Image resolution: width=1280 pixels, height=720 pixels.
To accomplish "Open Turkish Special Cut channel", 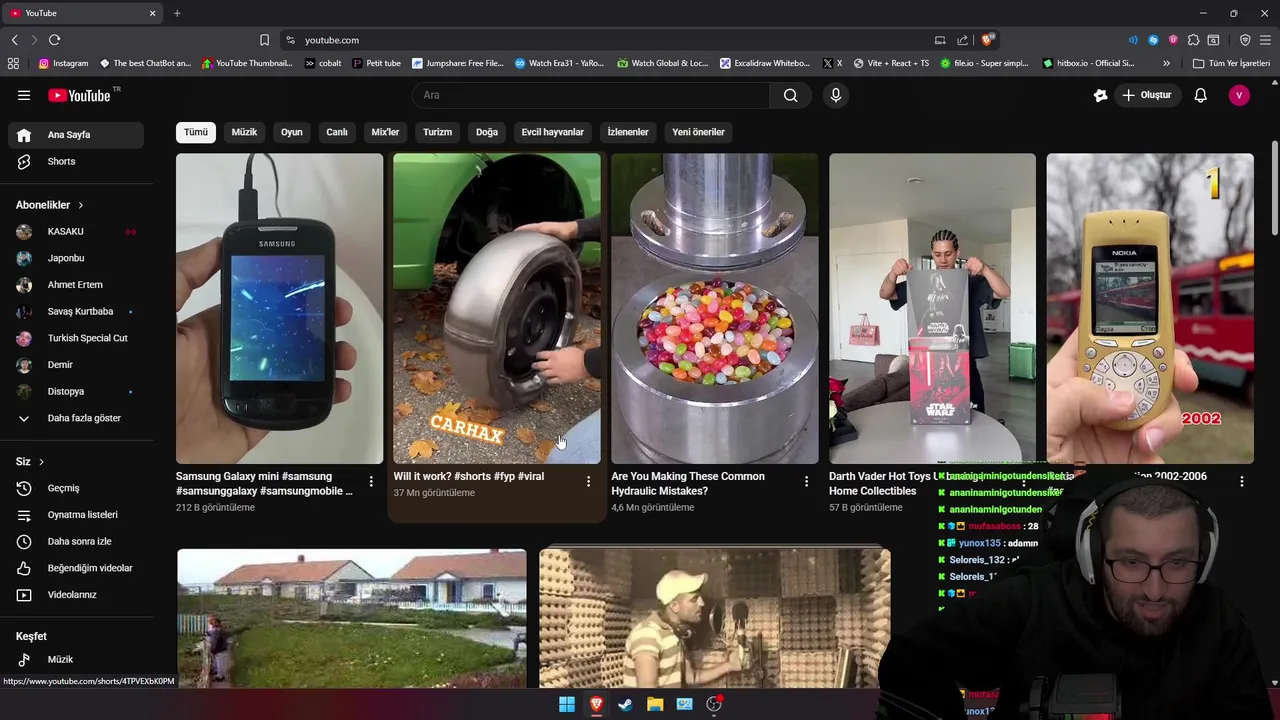I will tap(76, 338).
